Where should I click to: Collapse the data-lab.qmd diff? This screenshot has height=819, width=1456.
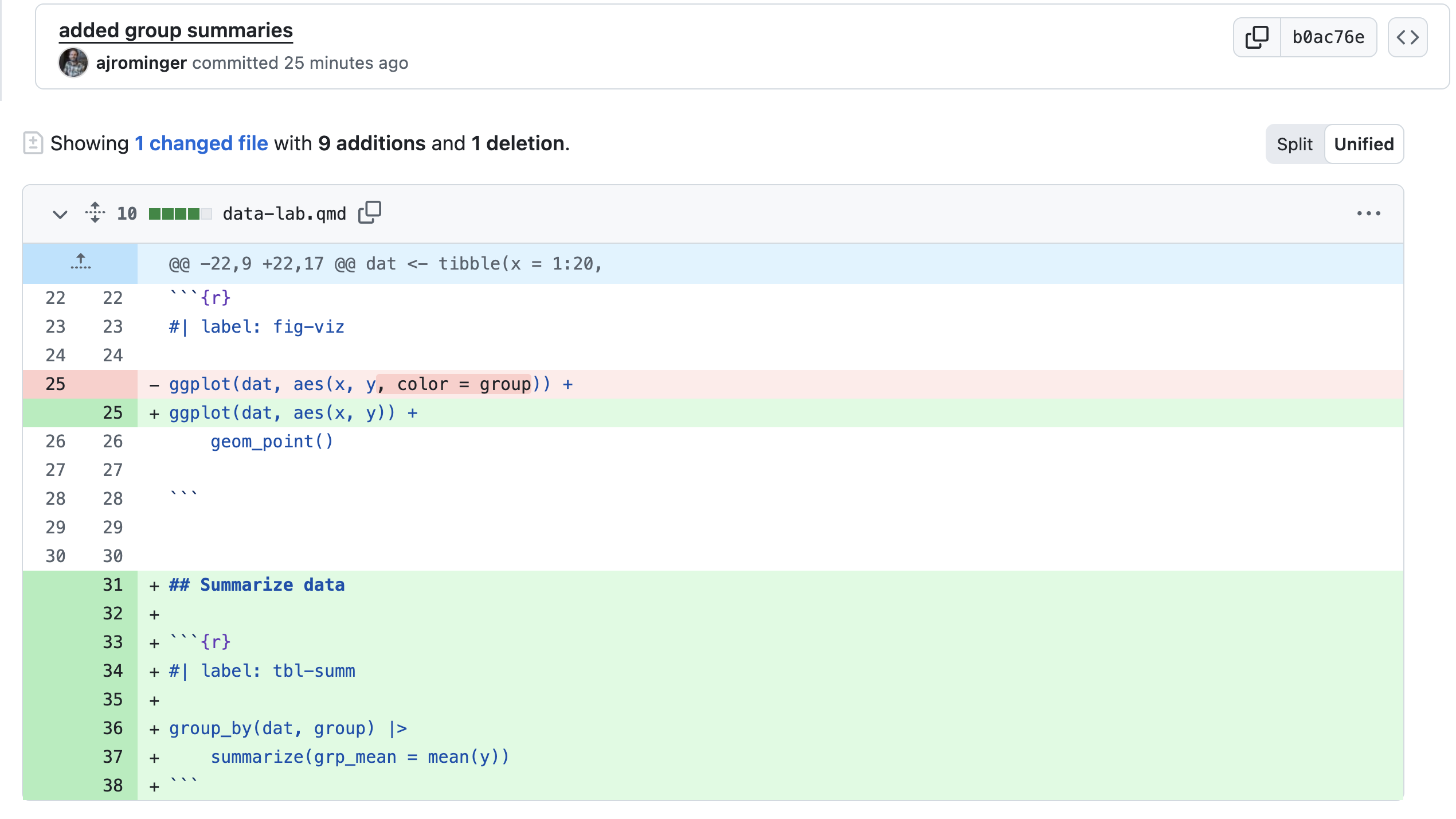point(60,214)
